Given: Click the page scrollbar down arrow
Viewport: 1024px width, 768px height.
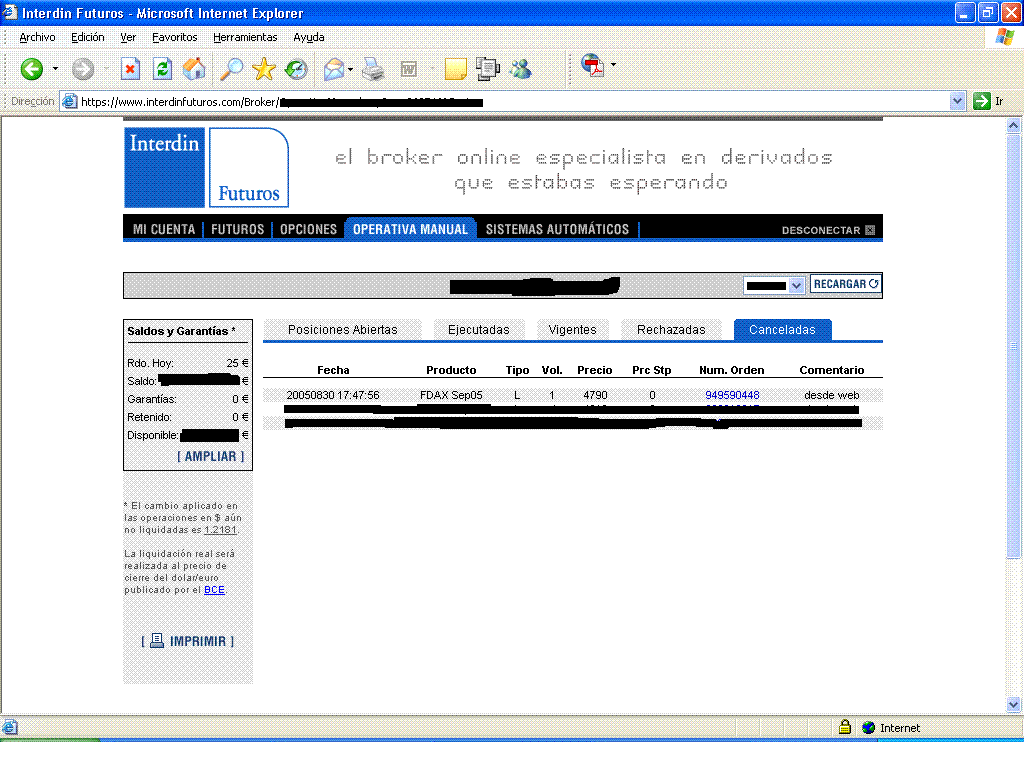Looking at the screenshot, I should click(x=1014, y=704).
